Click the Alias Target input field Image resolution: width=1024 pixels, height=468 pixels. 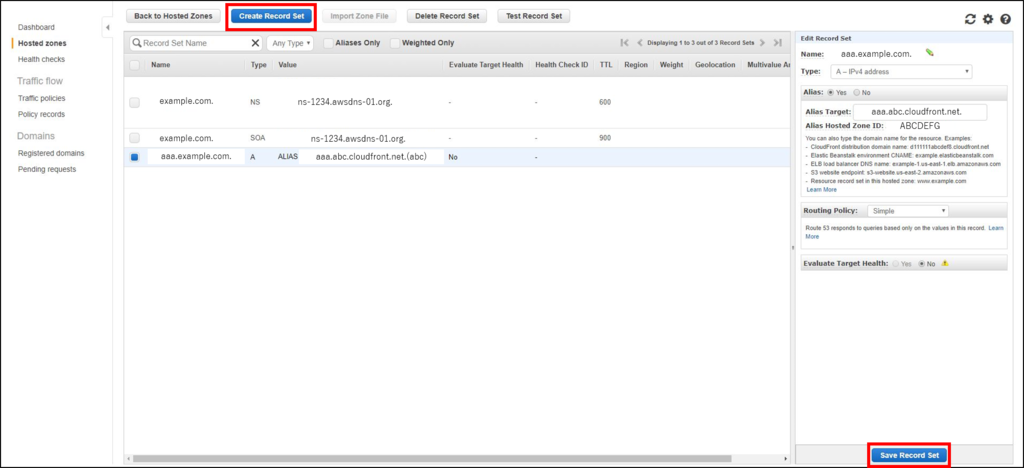point(920,112)
